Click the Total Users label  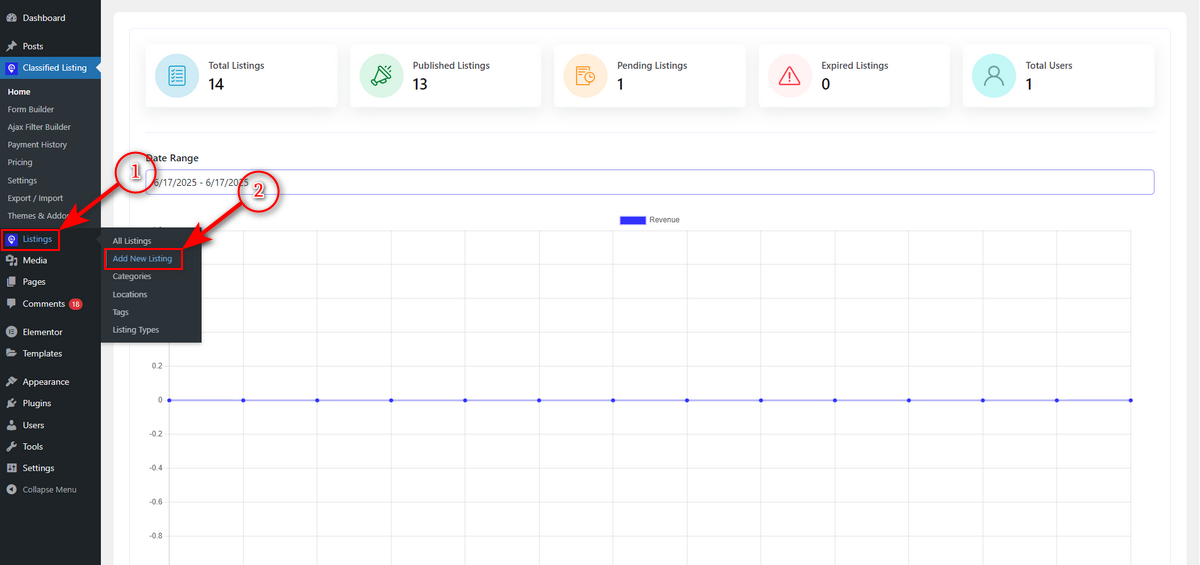coord(1049,66)
